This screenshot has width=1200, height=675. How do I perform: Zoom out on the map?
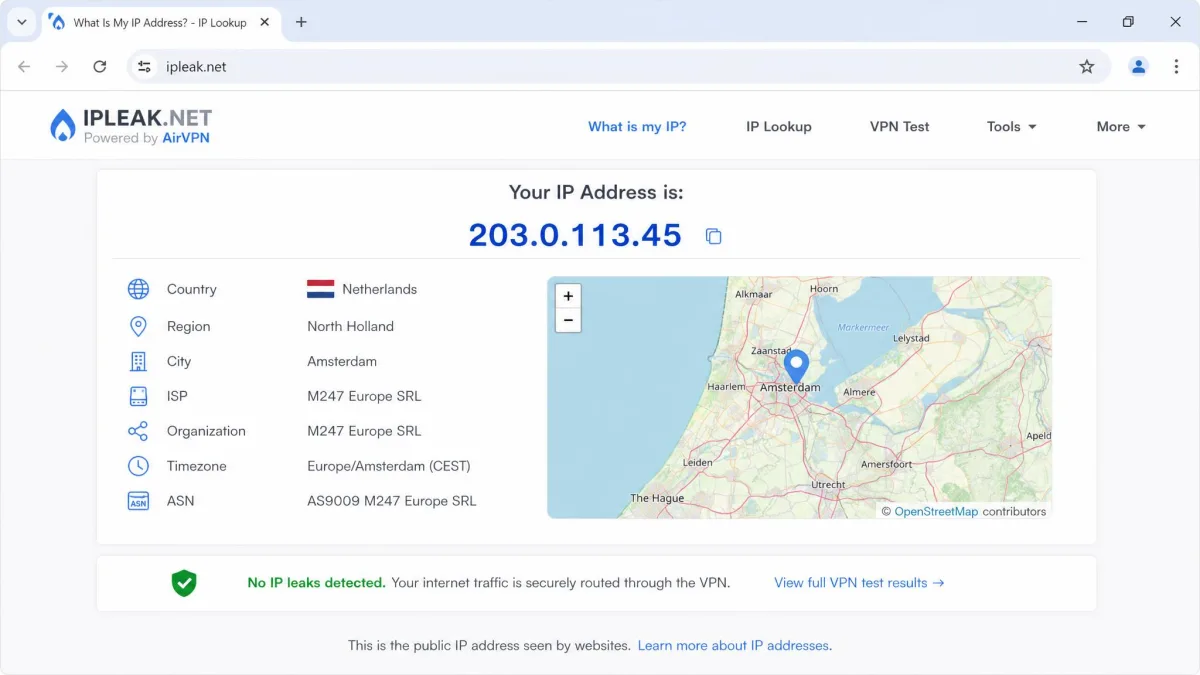(568, 320)
